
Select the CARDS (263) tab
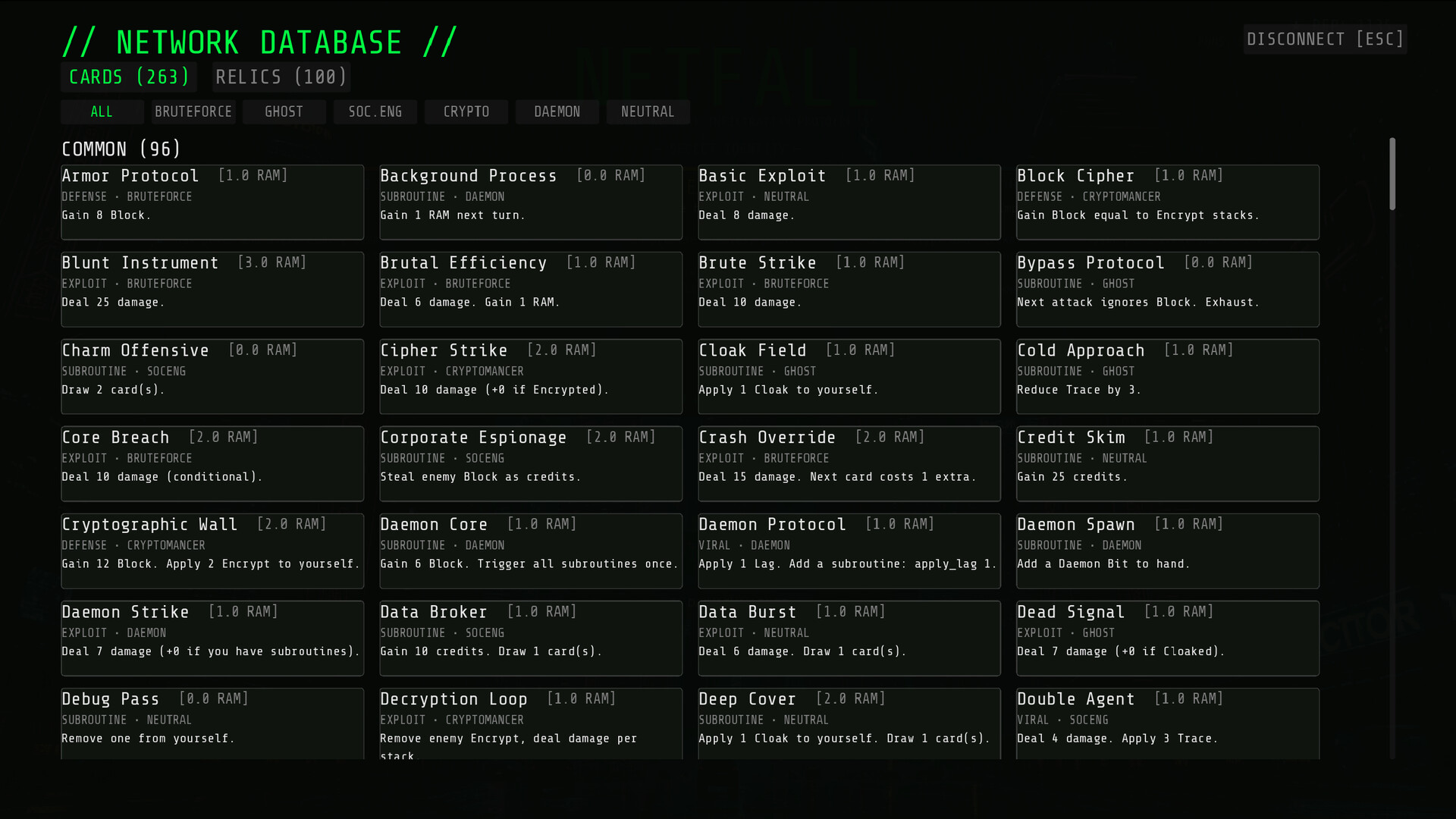[129, 77]
